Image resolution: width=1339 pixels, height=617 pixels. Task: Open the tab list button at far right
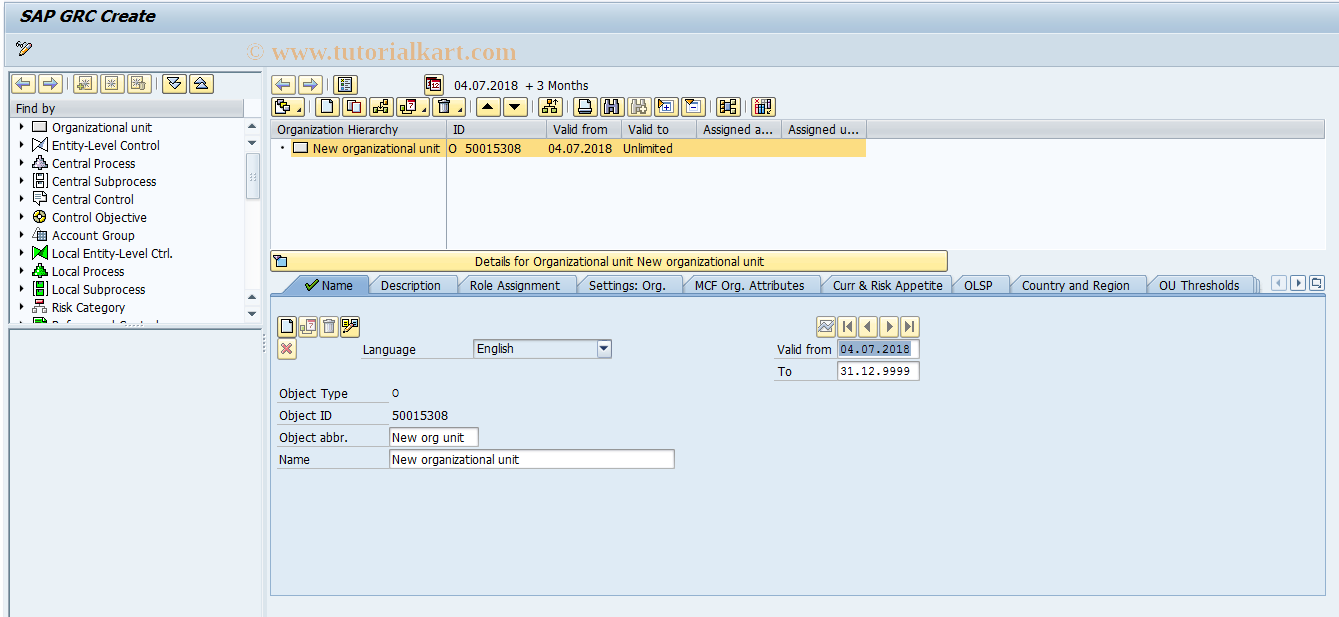tap(1317, 283)
